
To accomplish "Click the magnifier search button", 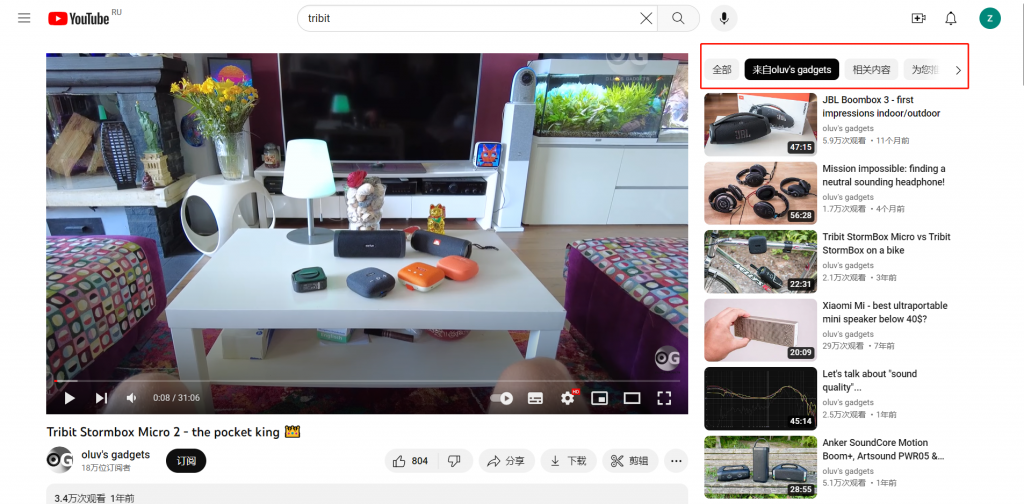I will (x=678, y=18).
